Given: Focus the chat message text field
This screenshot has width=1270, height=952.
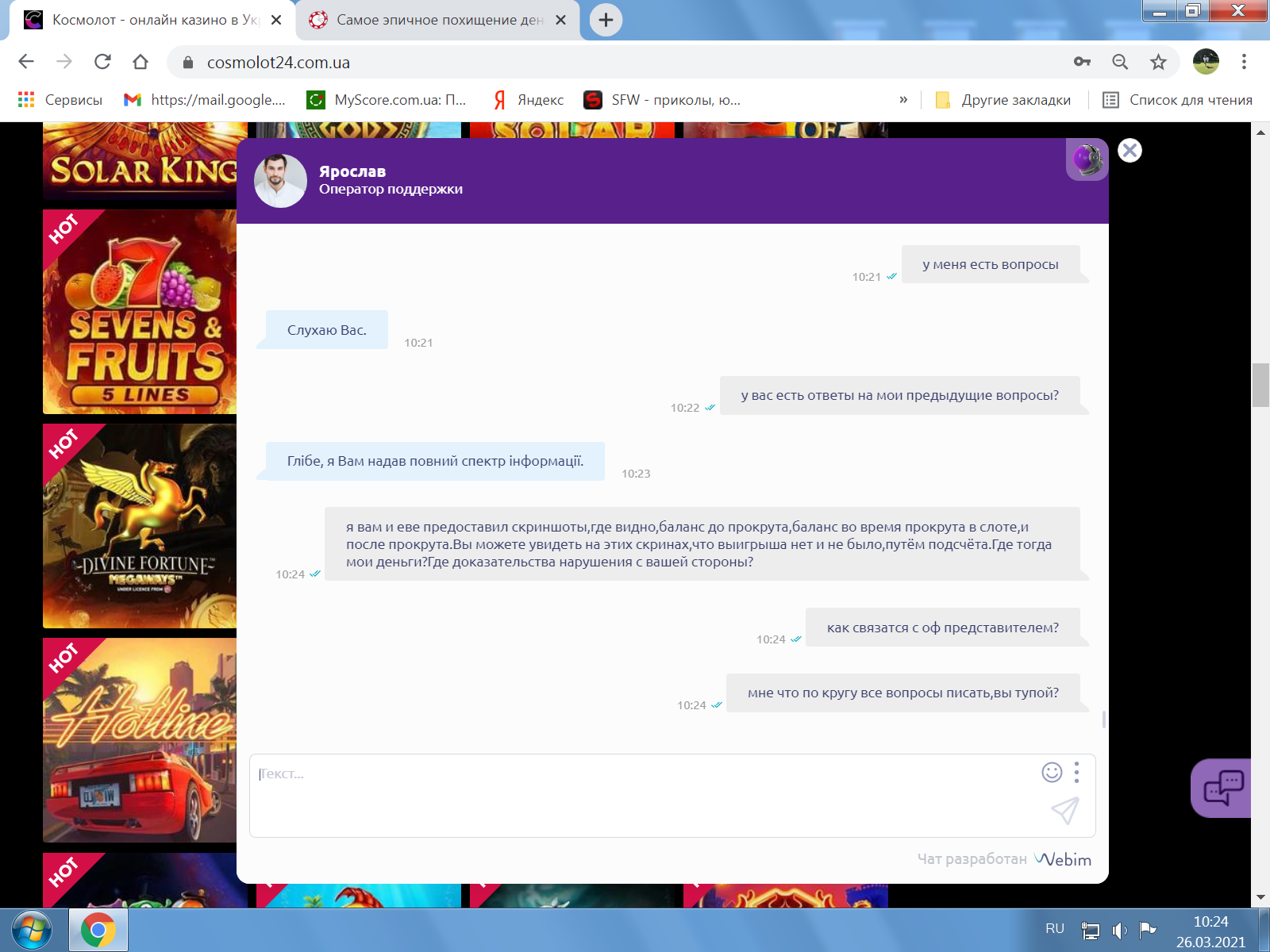Looking at the screenshot, I should pos(643,796).
